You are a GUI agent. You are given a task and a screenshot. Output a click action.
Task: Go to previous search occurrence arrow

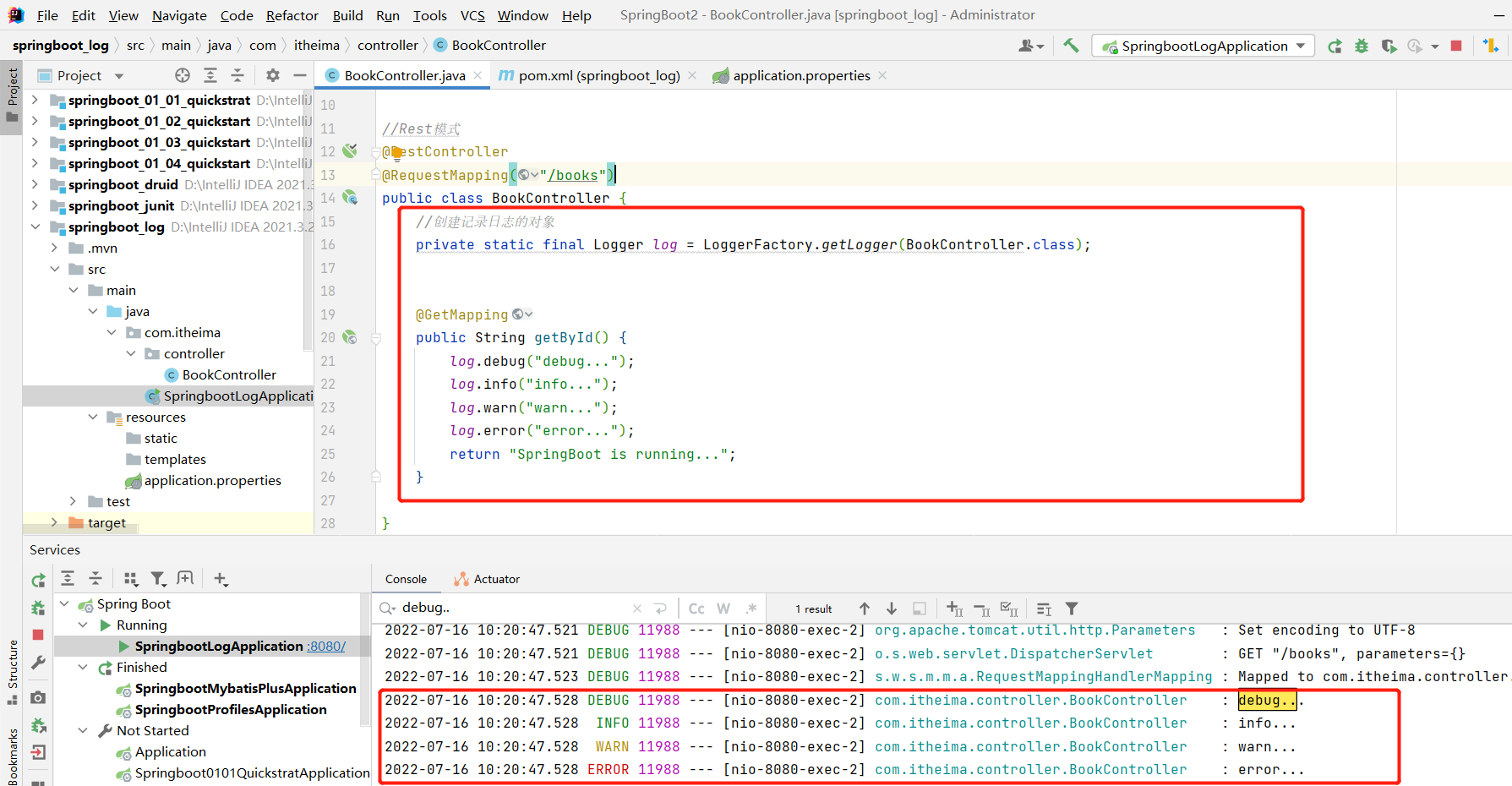tap(864, 609)
